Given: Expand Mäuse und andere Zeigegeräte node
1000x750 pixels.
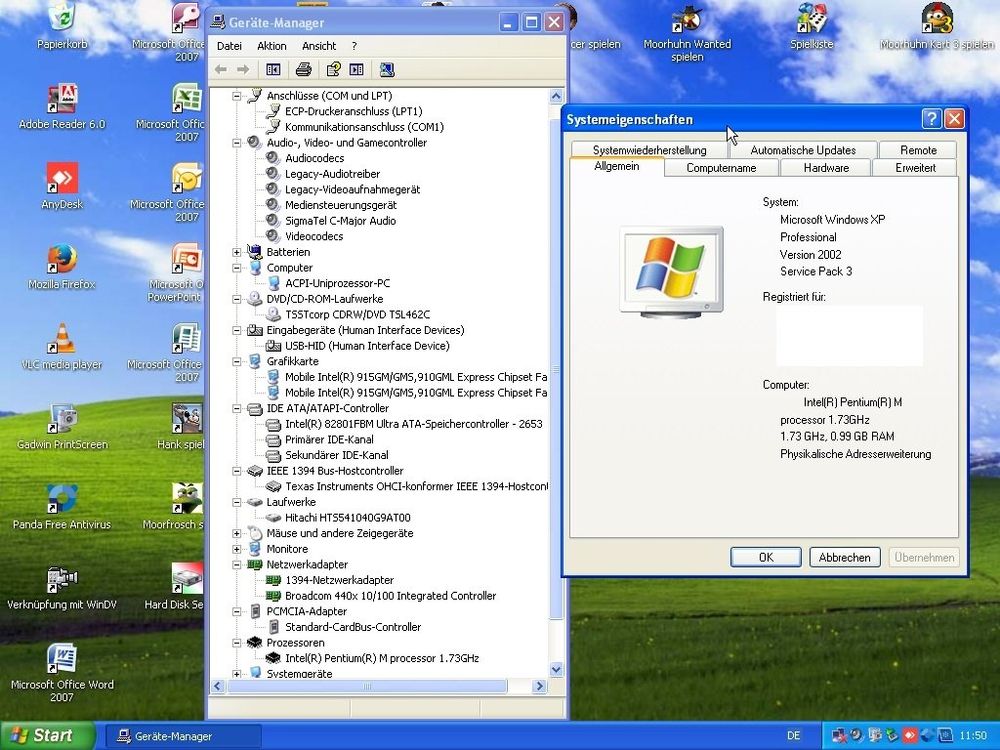Looking at the screenshot, I should pos(237,534).
